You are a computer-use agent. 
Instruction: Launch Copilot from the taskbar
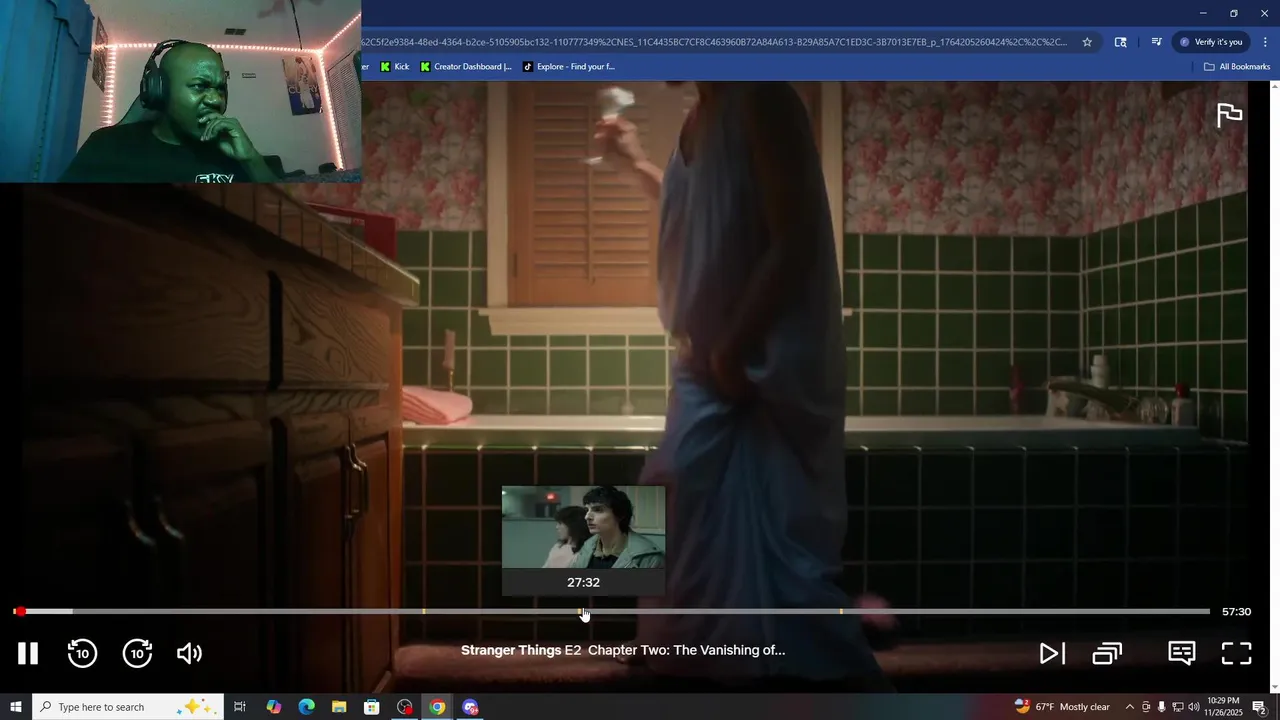click(x=274, y=707)
